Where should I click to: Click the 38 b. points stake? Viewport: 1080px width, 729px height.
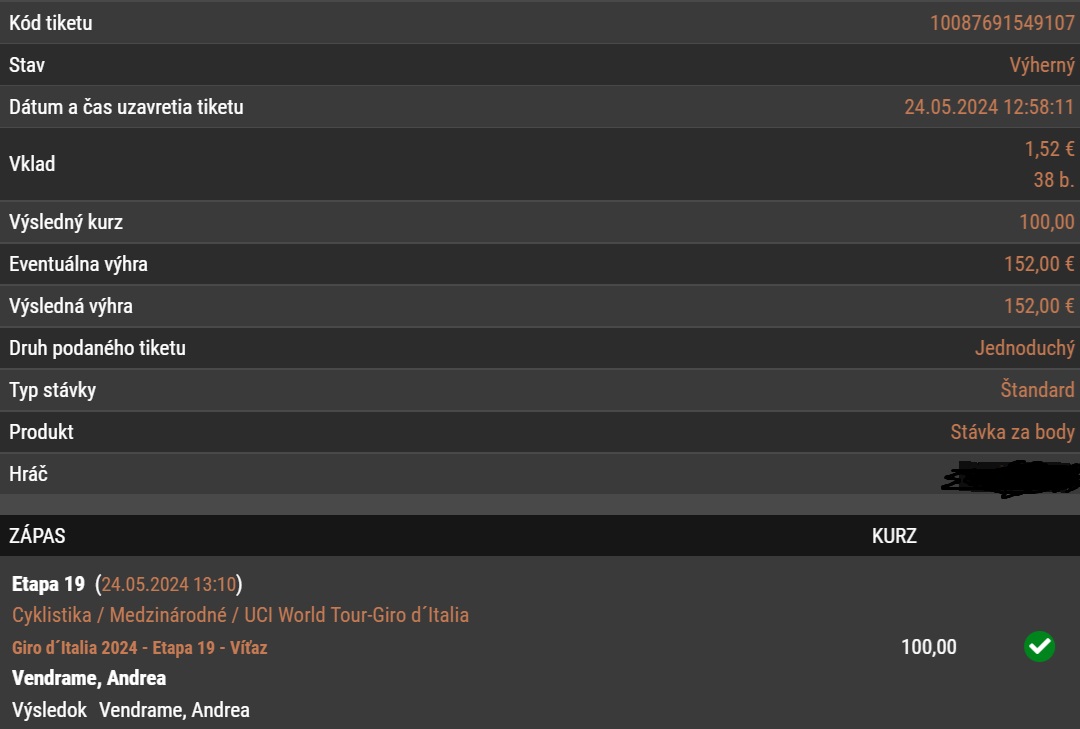tap(1054, 180)
